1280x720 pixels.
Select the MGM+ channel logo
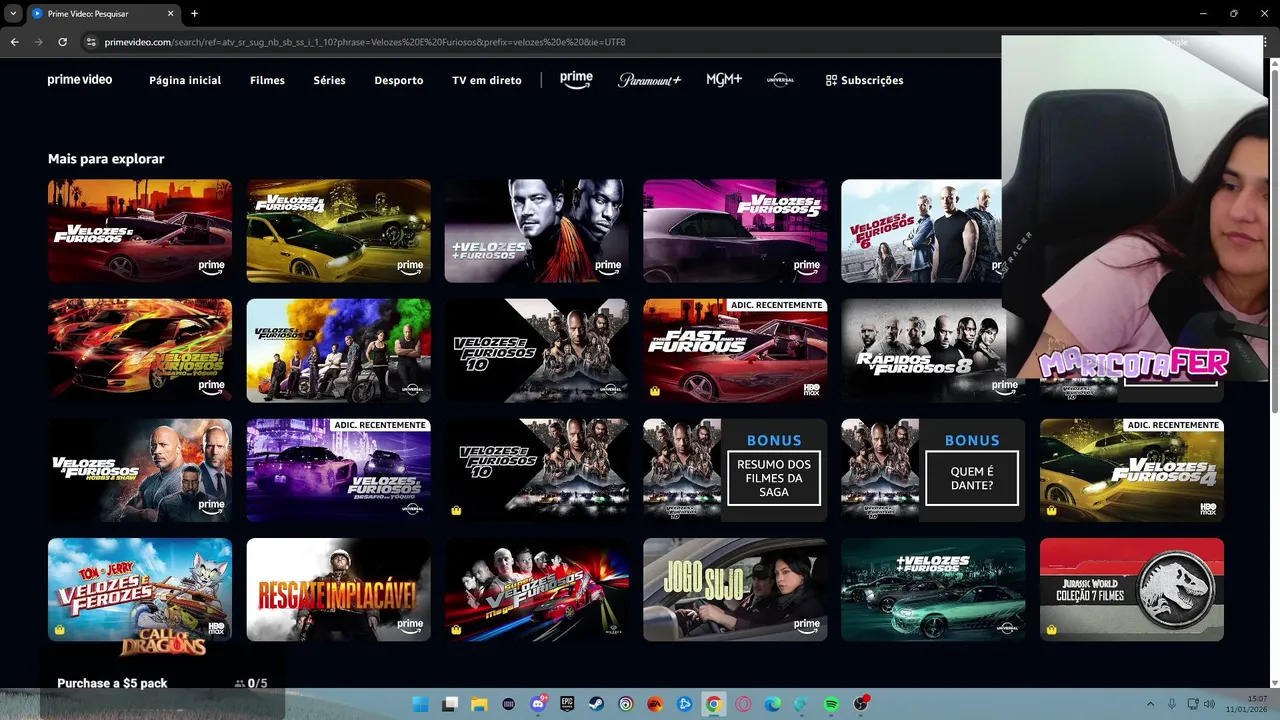tap(724, 80)
